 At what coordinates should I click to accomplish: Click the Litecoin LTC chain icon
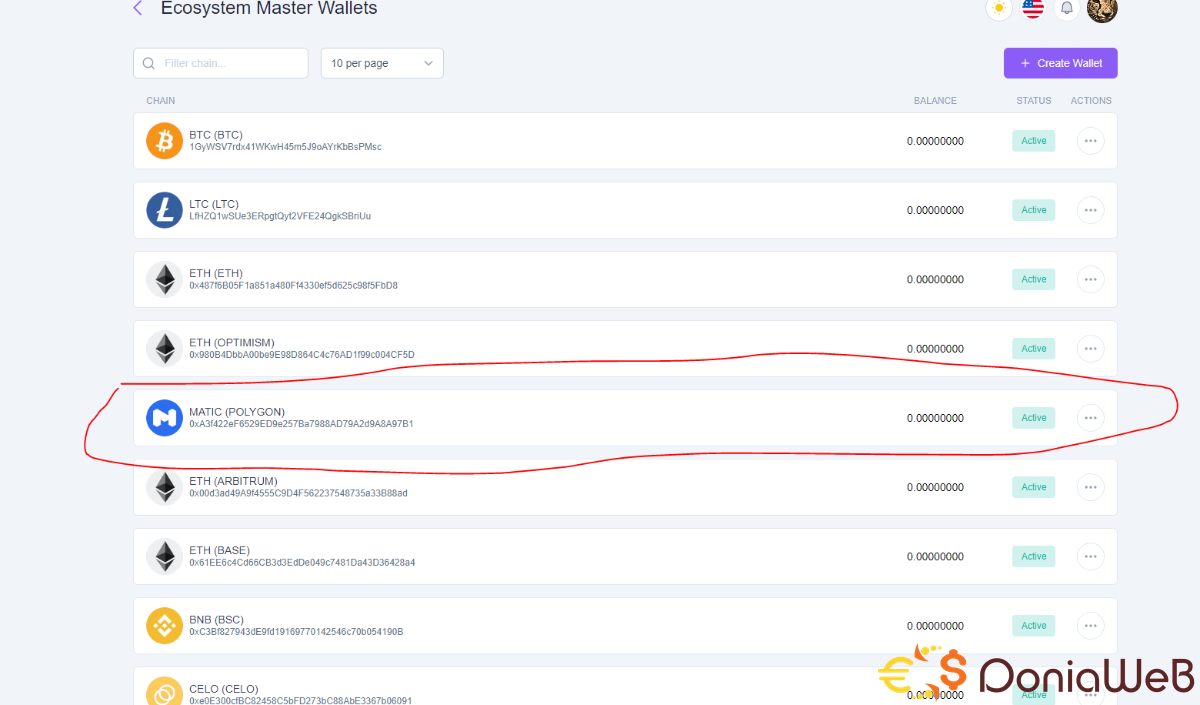pos(165,210)
